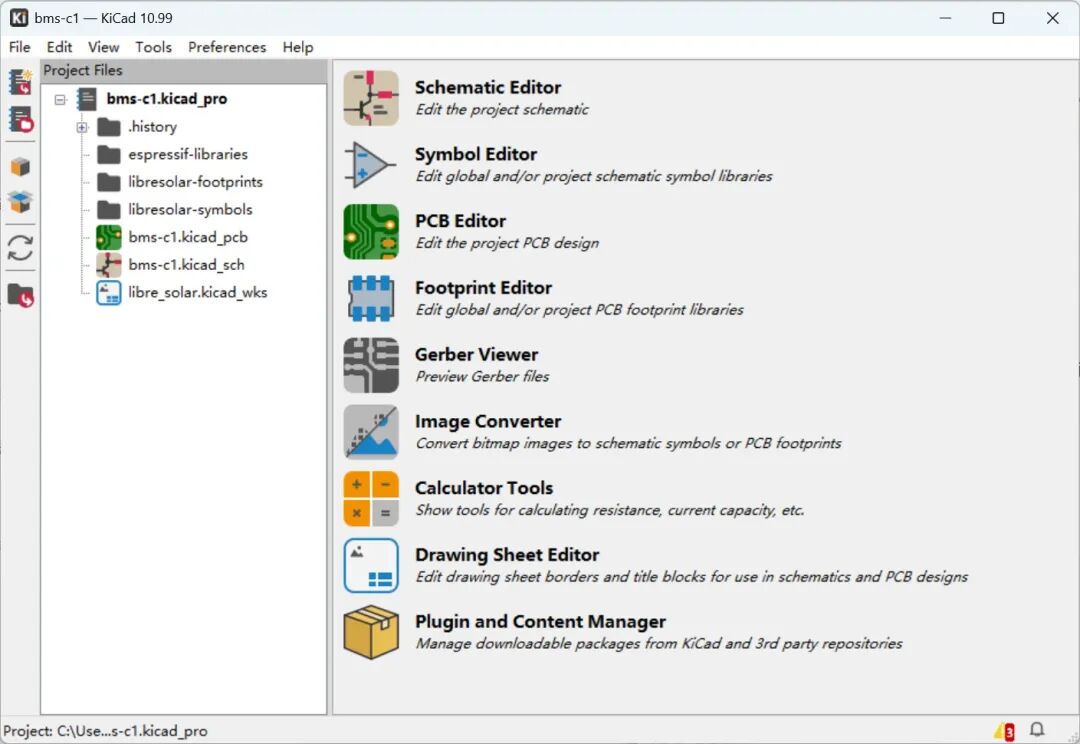
Task: Open the Footprint Editor chip icon
Action: [371, 298]
